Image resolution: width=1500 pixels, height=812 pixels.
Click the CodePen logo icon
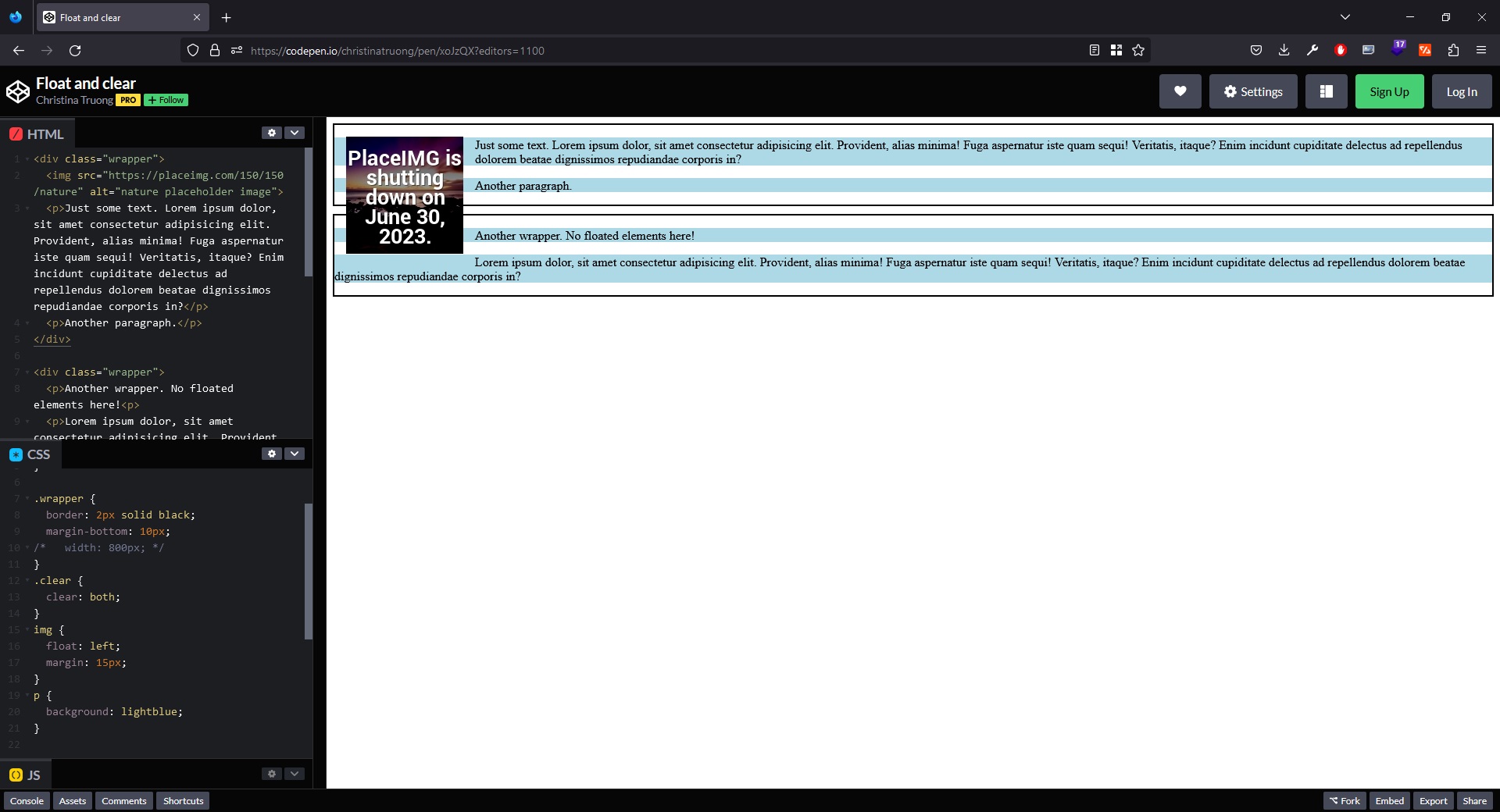(x=18, y=91)
